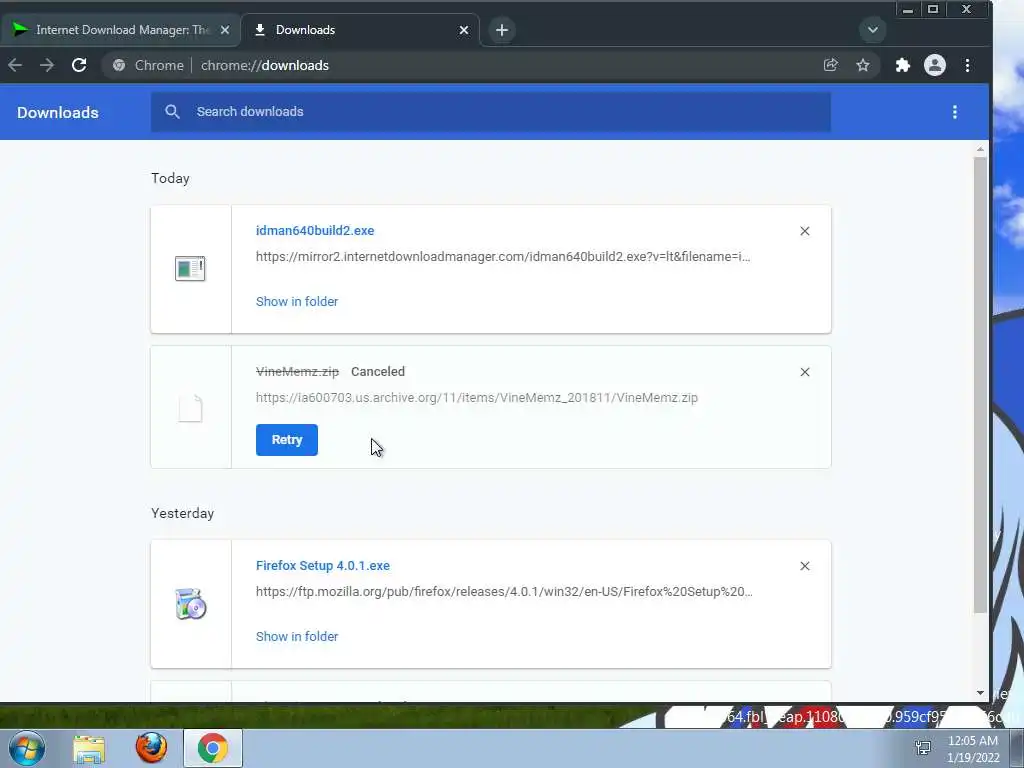Click the Downloads page heading
This screenshot has height=768, width=1024.
coord(57,112)
